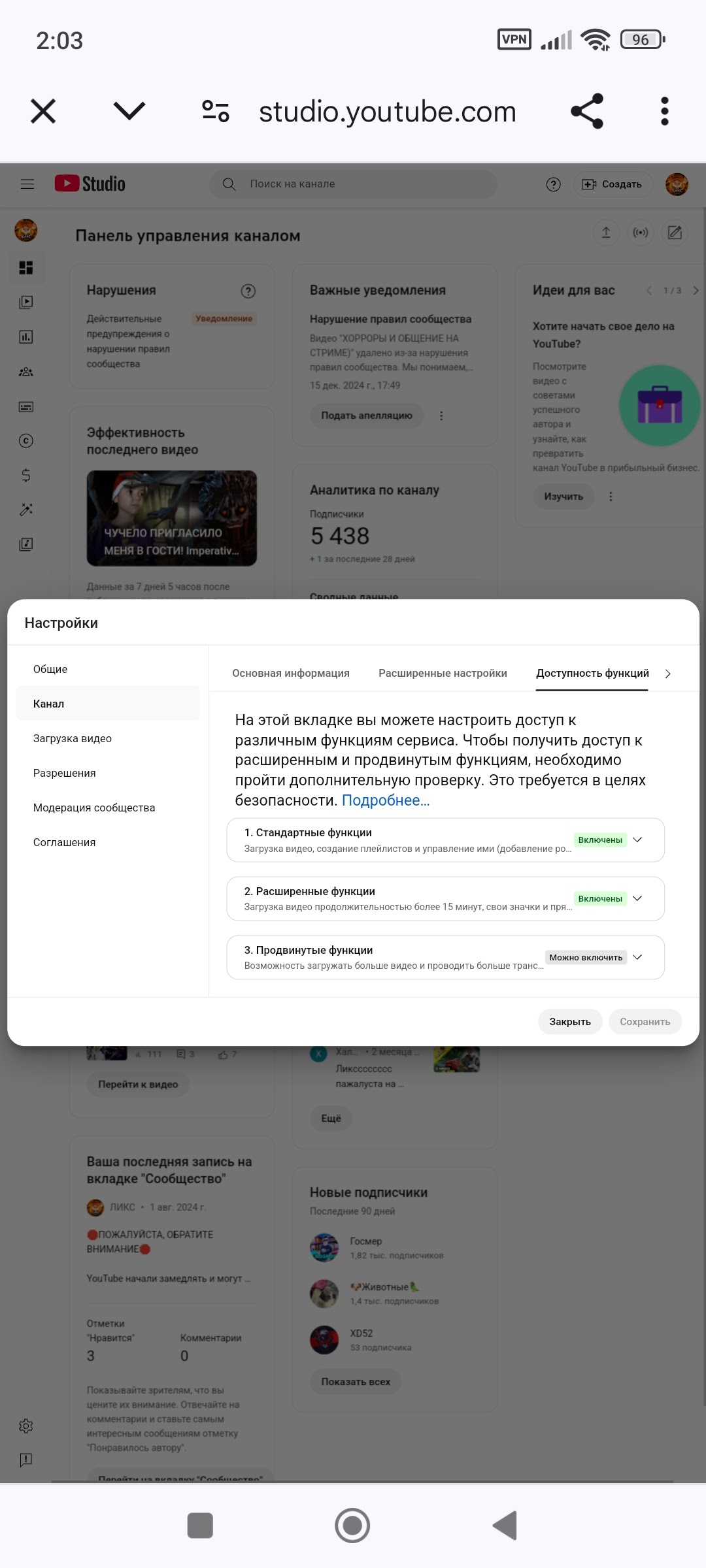
Task: Click the Go Live broadcast icon
Action: [640, 233]
